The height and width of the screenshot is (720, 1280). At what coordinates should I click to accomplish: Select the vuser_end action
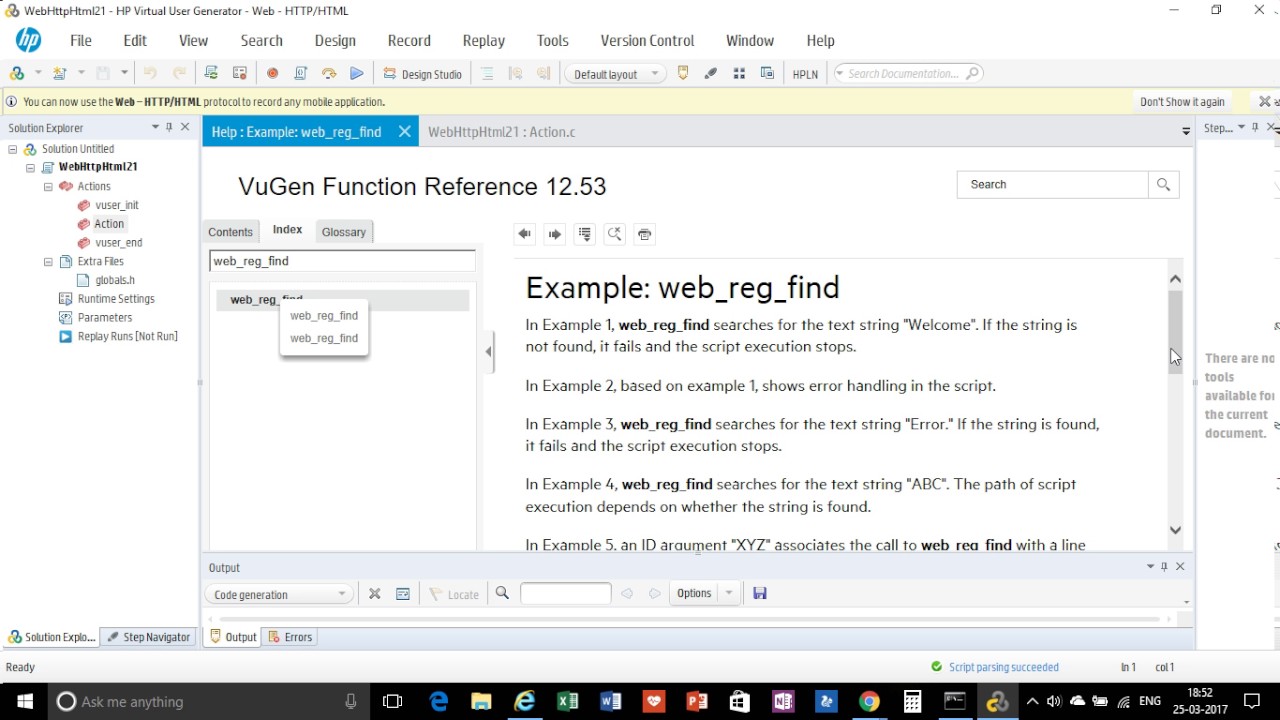click(x=119, y=243)
